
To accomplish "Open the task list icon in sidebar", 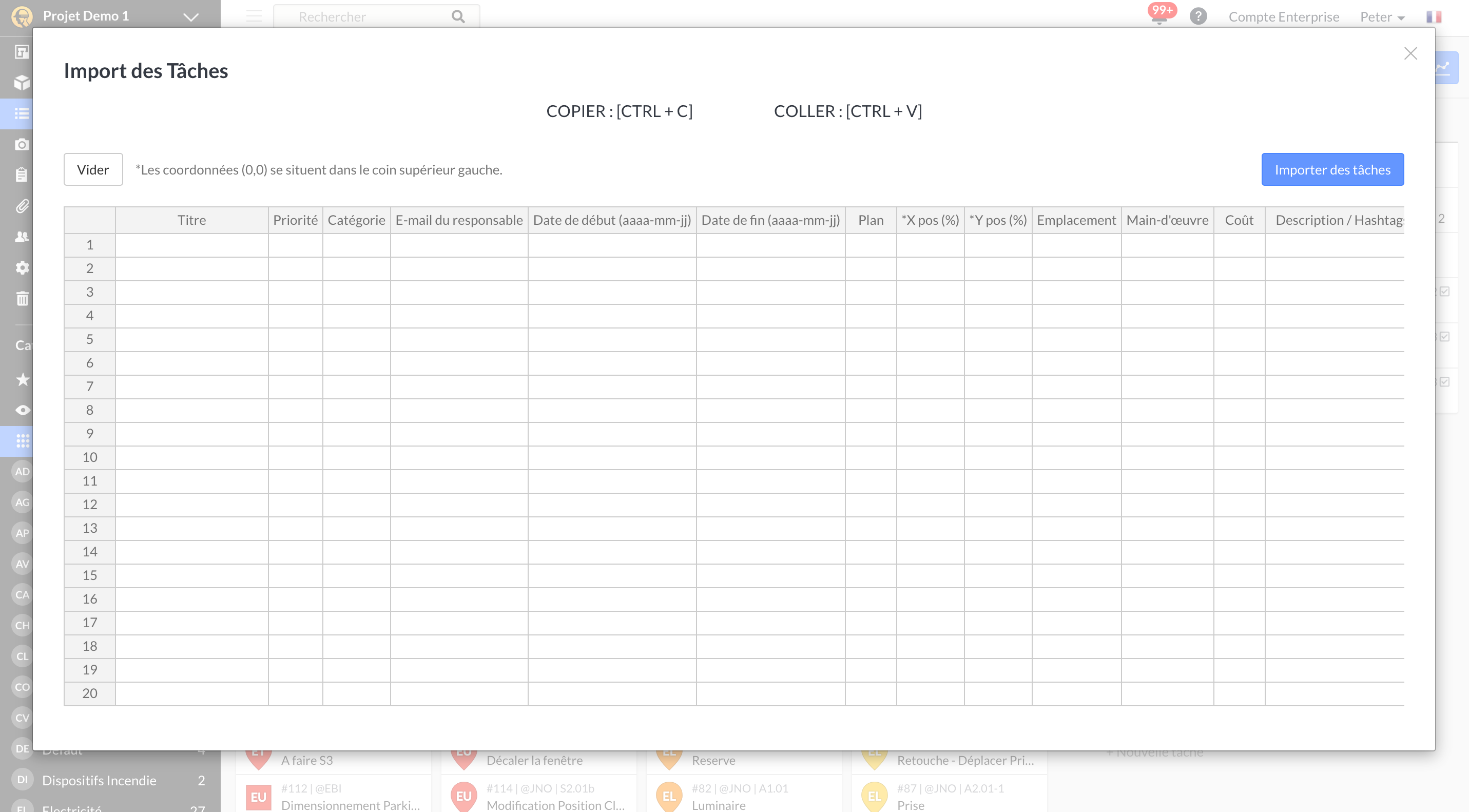I will click(22, 113).
